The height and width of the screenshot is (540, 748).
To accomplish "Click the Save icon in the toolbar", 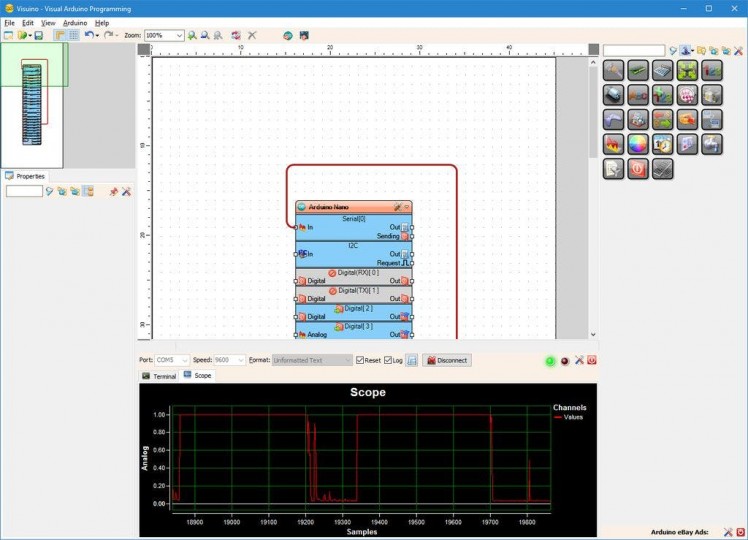I will click(39, 35).
